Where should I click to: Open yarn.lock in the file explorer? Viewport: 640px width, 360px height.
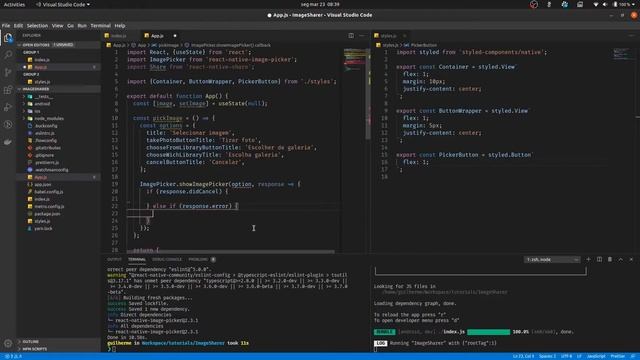click(43, 229)
